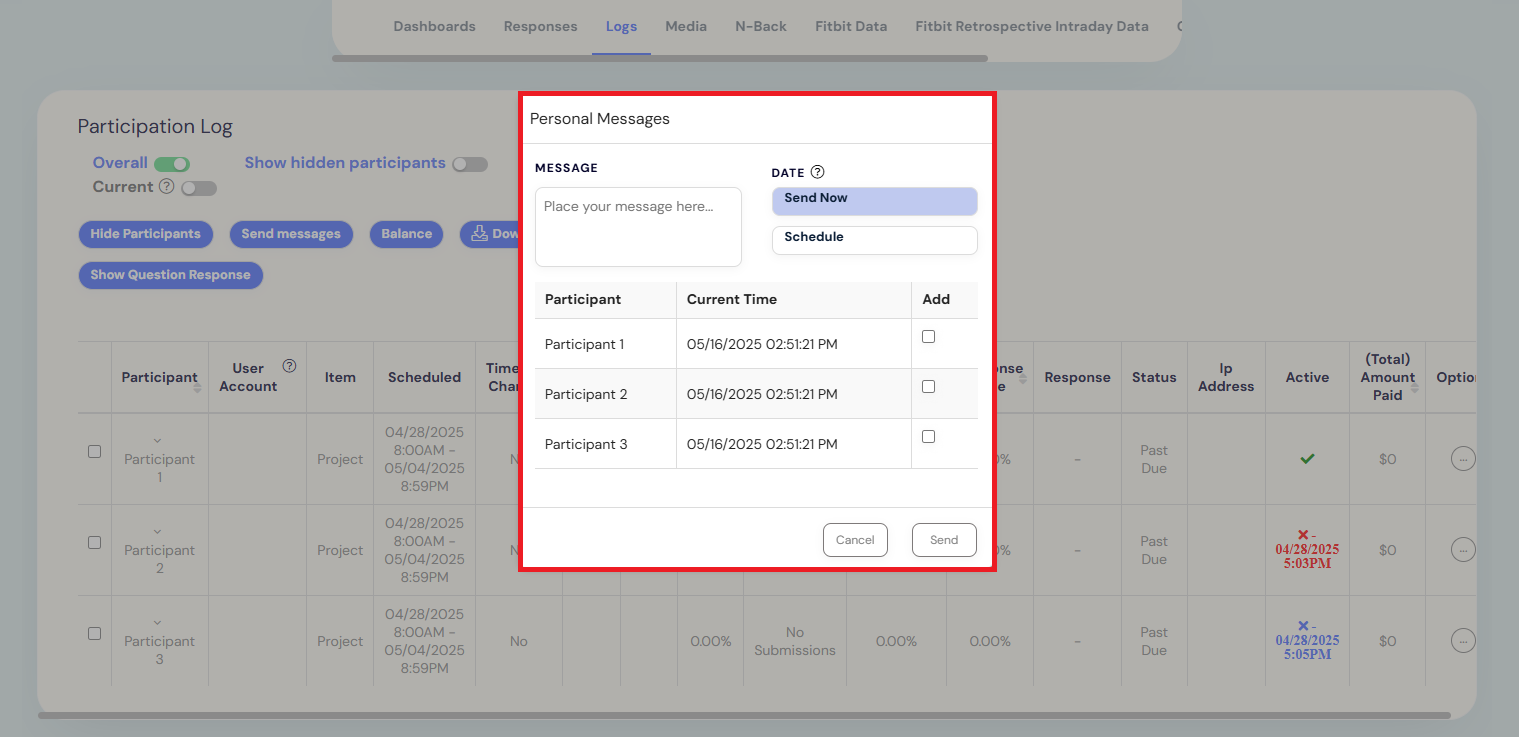Image resolution: width=1519 pixels, height=737 pixels.
Task: Open the N-Back tab
Action: point(761,26)
